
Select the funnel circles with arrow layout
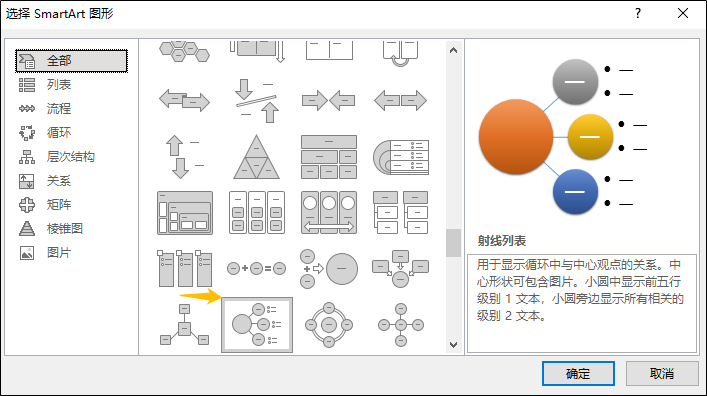(x=329, y=269)
